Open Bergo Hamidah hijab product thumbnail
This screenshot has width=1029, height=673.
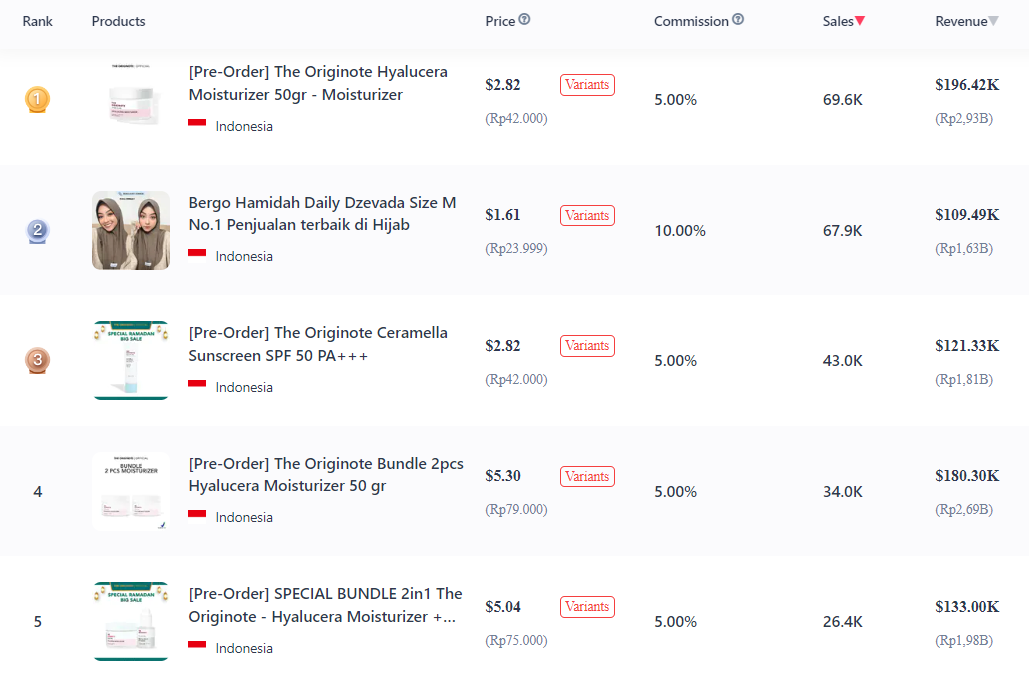(131, 230)
